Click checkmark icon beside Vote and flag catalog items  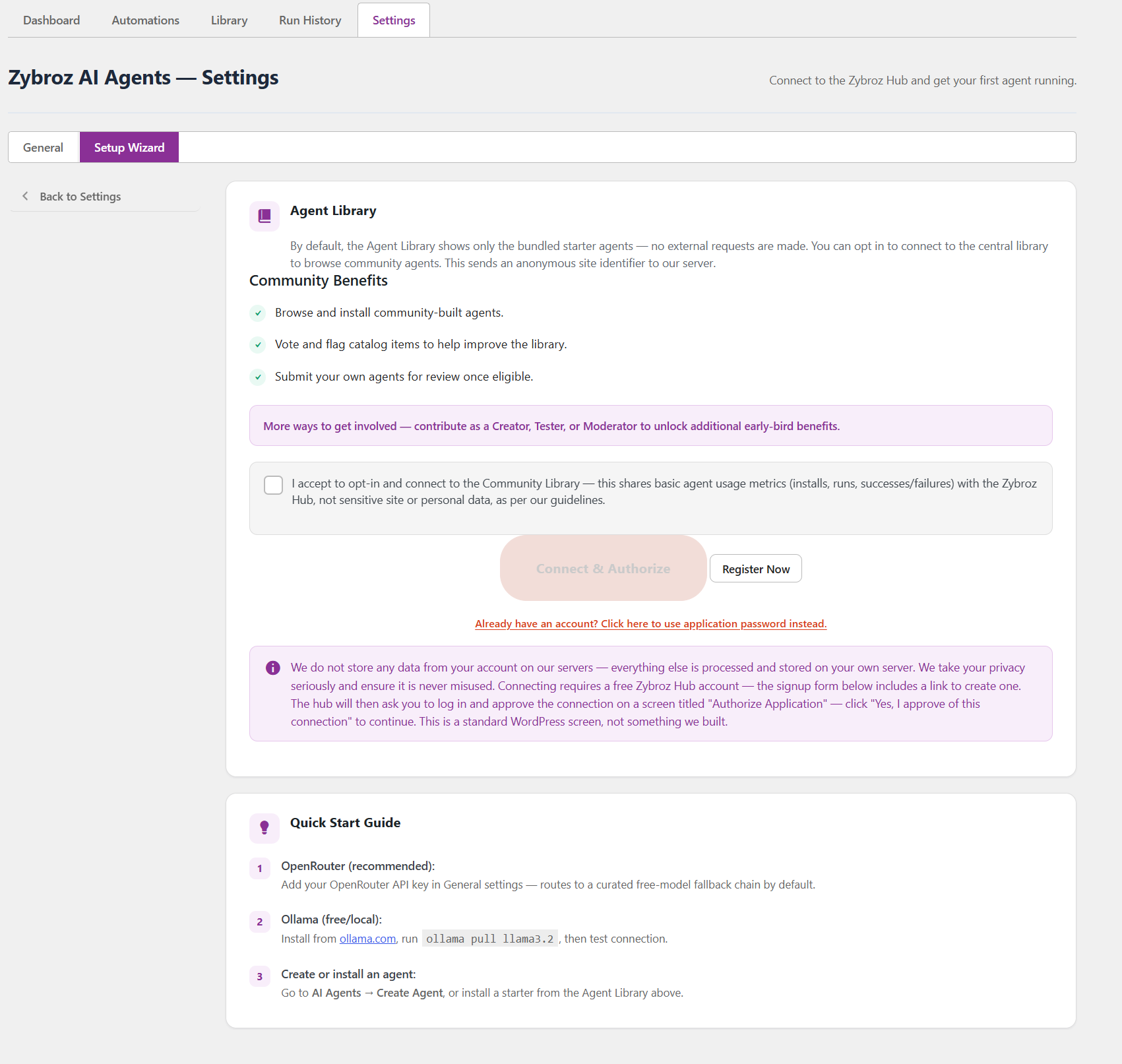[258, 344]
